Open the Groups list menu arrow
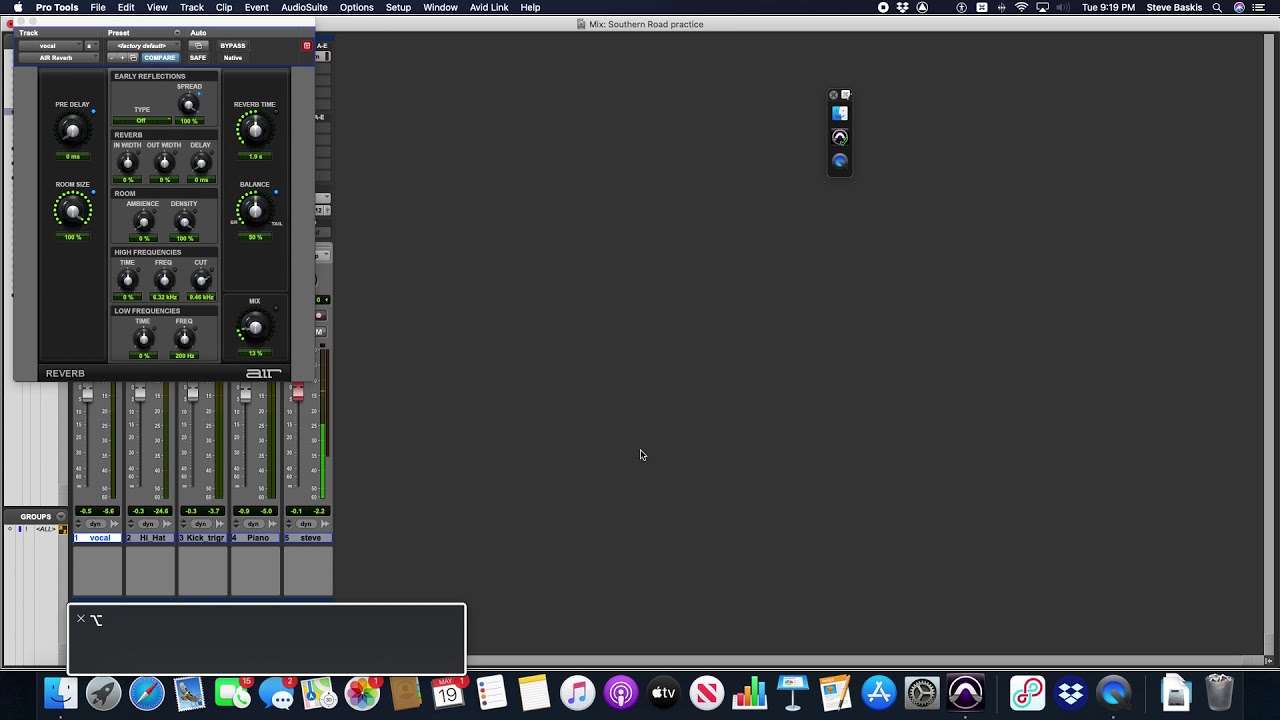Image resolution: width=1280 pixels, height=720 pixels. click(61, 517)
